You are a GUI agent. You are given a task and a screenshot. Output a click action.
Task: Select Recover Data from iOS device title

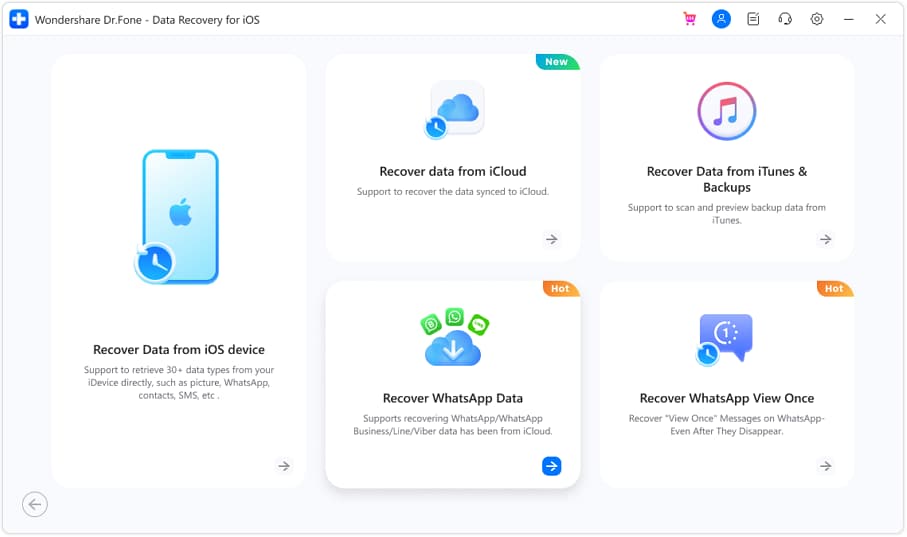pos(179,350)
